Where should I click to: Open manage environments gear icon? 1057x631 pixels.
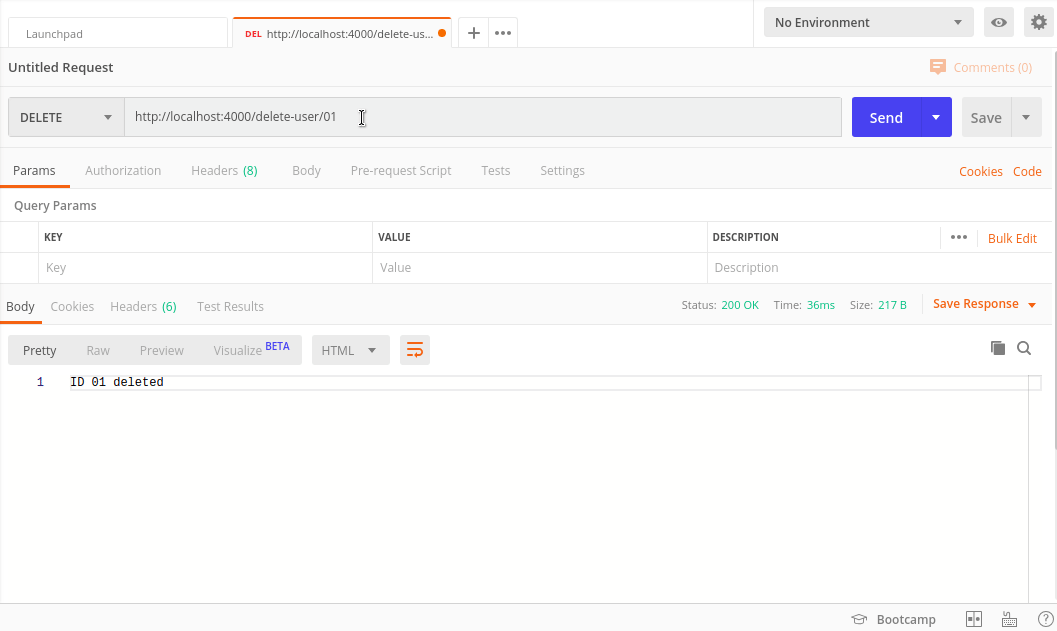tap(1039, 22)
